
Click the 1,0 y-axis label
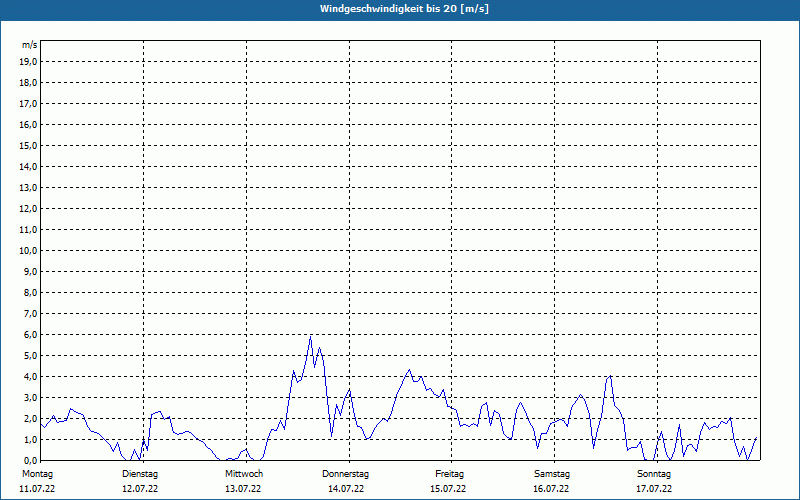click(30, 439)
